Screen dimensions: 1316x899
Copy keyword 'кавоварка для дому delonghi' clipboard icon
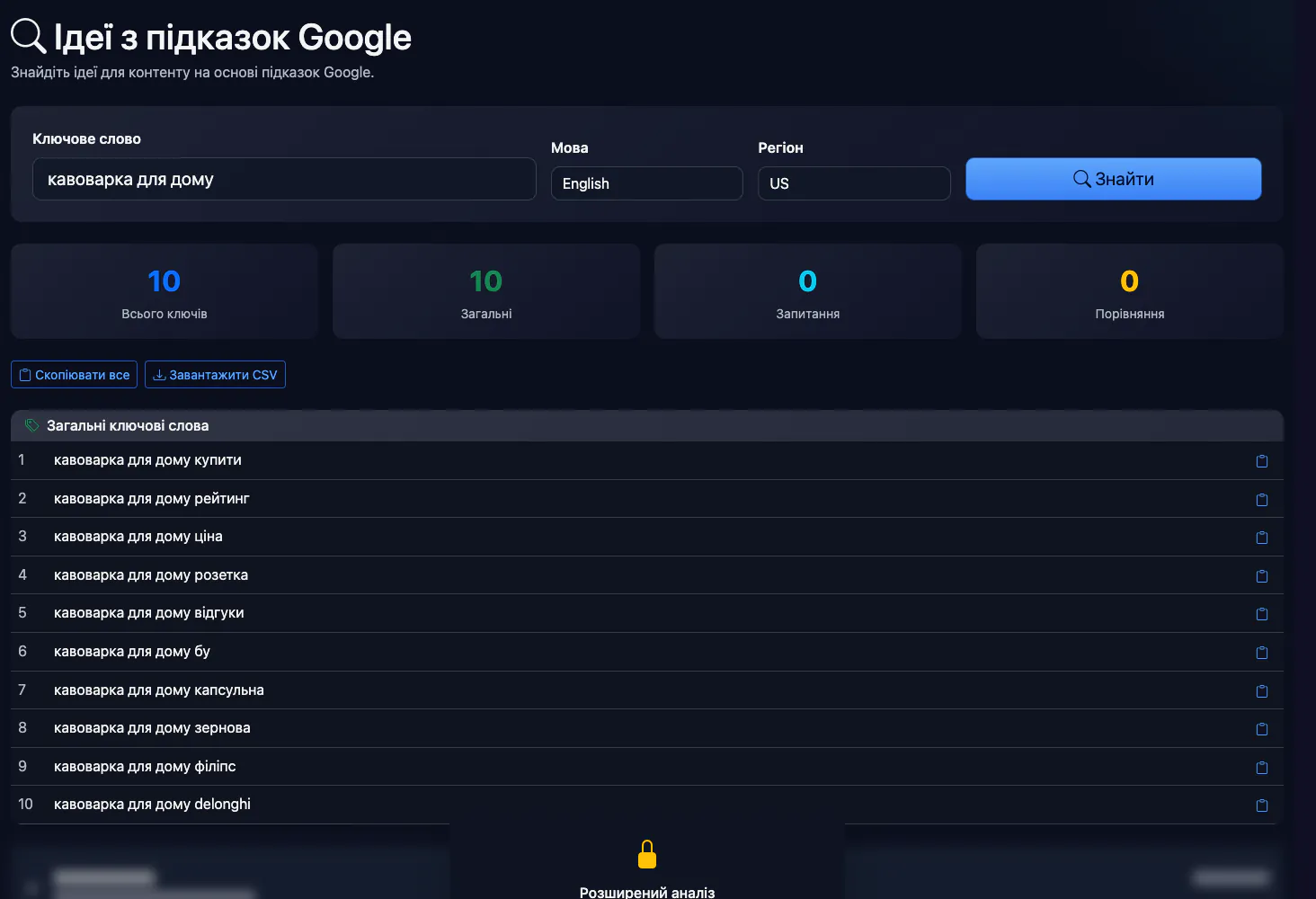click(1262, 806)
